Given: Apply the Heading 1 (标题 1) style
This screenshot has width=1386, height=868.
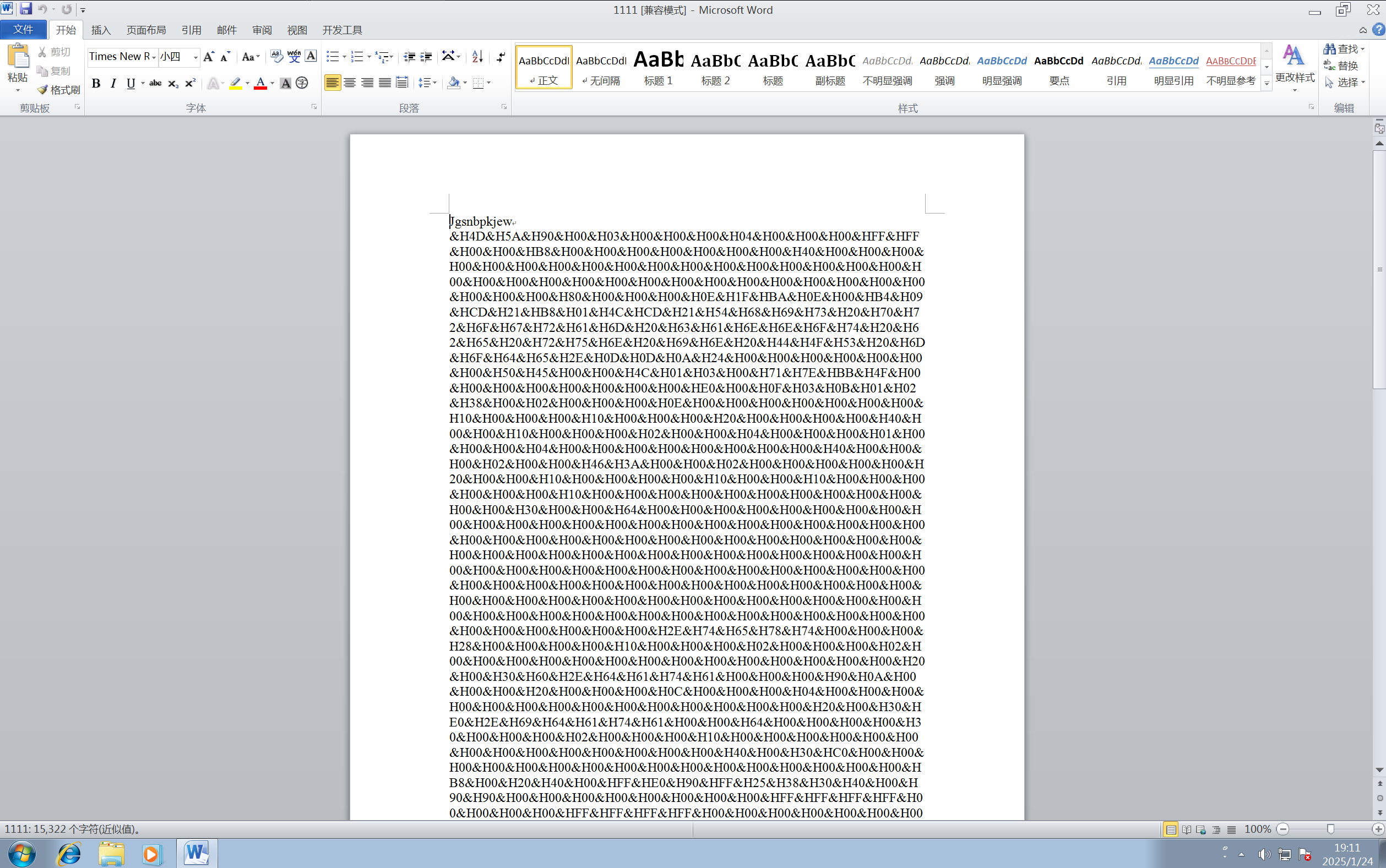Looking at the screenshot, I should pyautogui.click(x=658, y=68).
